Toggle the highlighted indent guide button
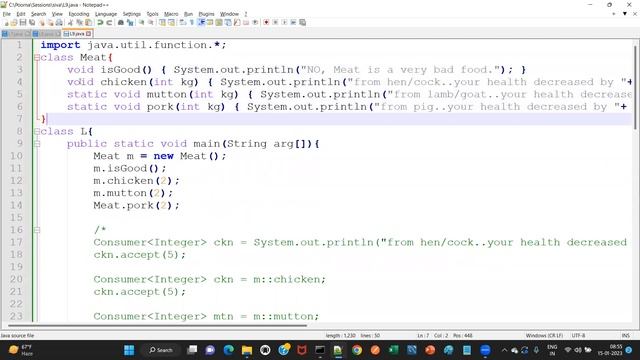 201,22
